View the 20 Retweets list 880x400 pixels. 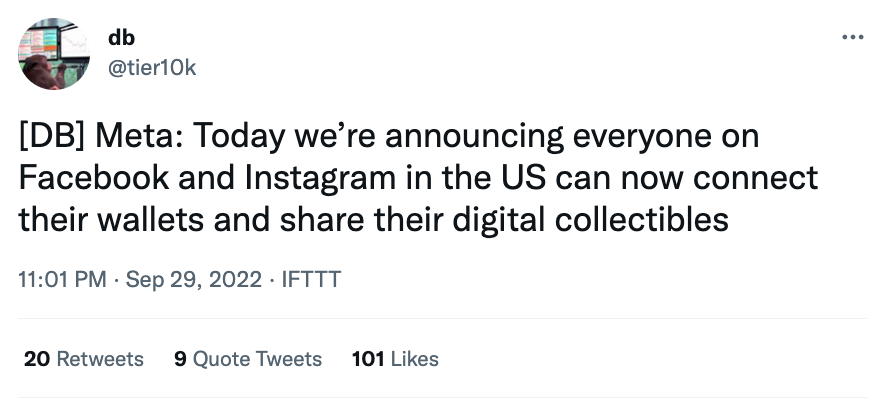point(84,358)
